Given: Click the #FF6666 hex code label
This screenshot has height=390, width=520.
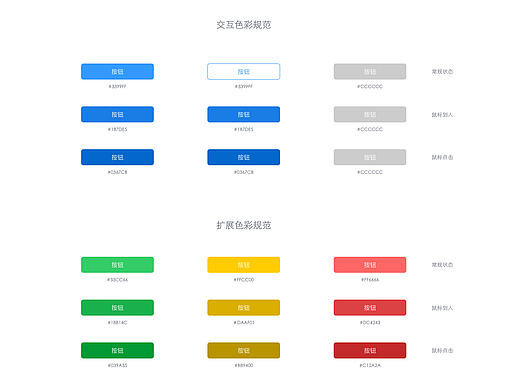Looking at the screenshot, I should (x=370, y=280).
